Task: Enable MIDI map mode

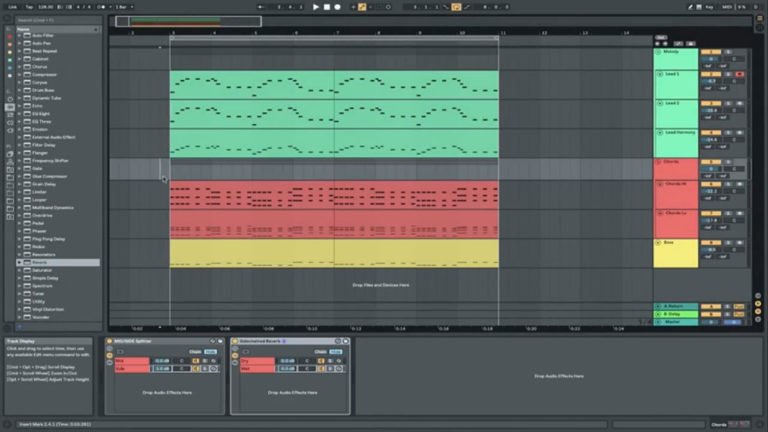Action: [728, 7]
